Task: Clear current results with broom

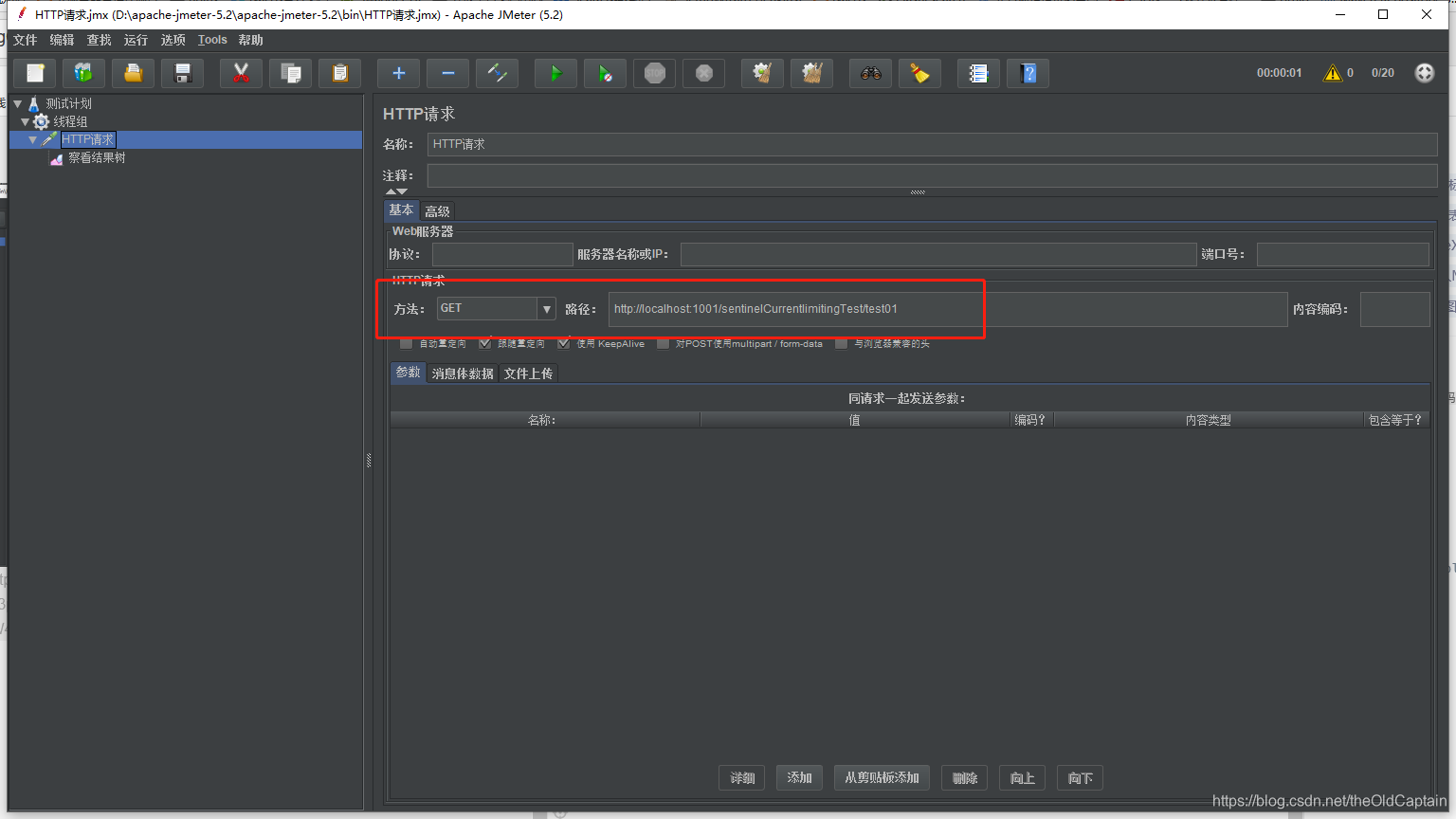Action: [763, 73]
